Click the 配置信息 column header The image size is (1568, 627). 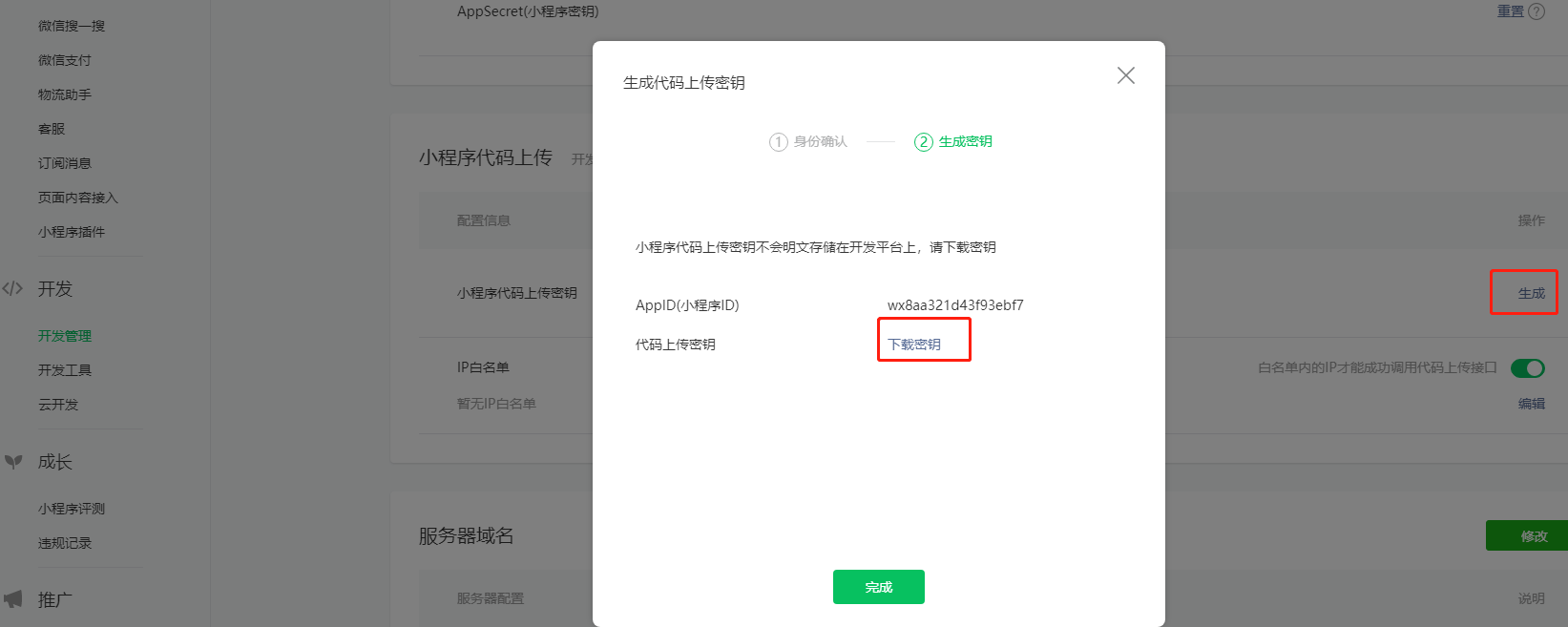484,220
